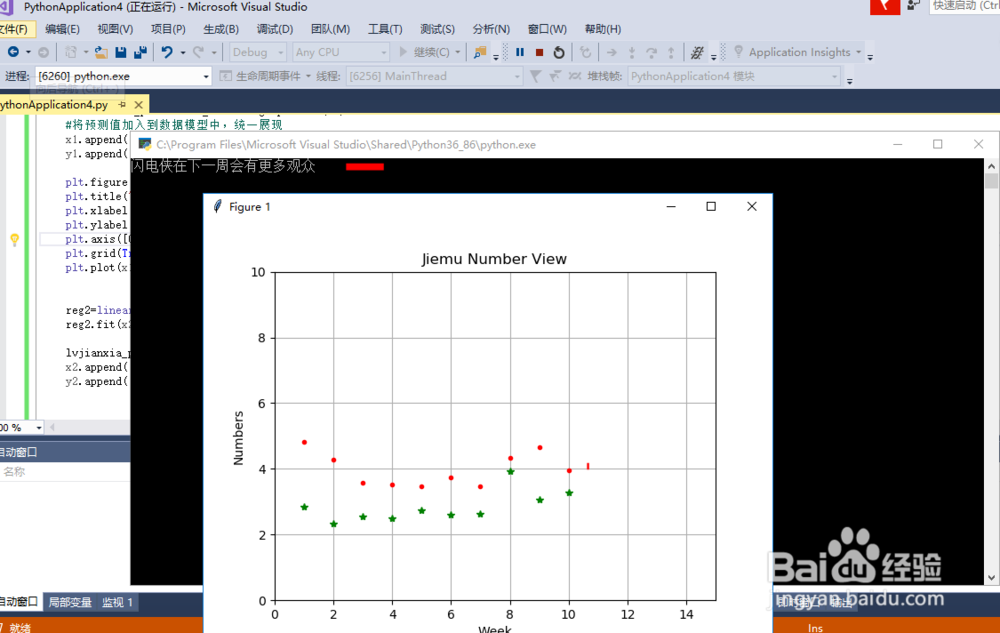Expand the undo history dropdown arrow
This screenshot has height=633, width=1000.
click(182, 52)
